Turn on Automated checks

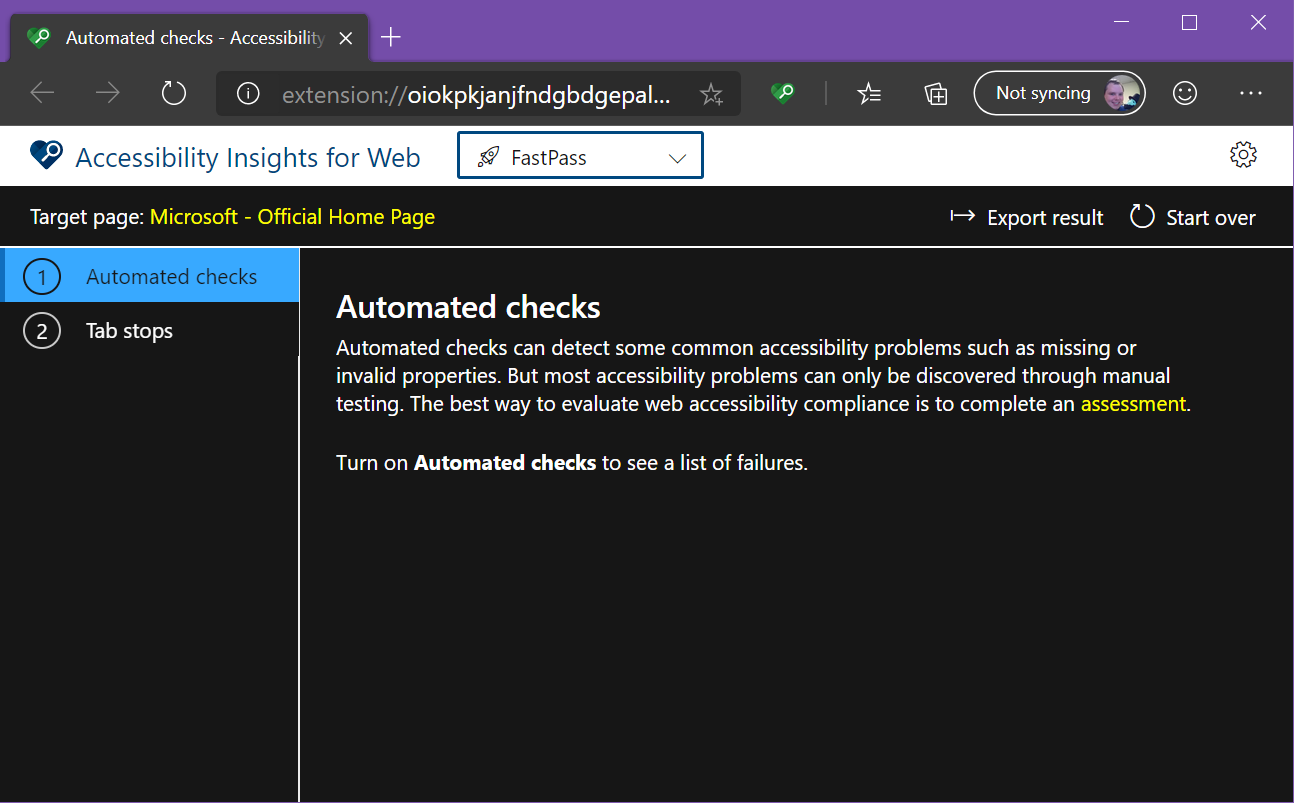pyautogui.click(x=505, y=463)
